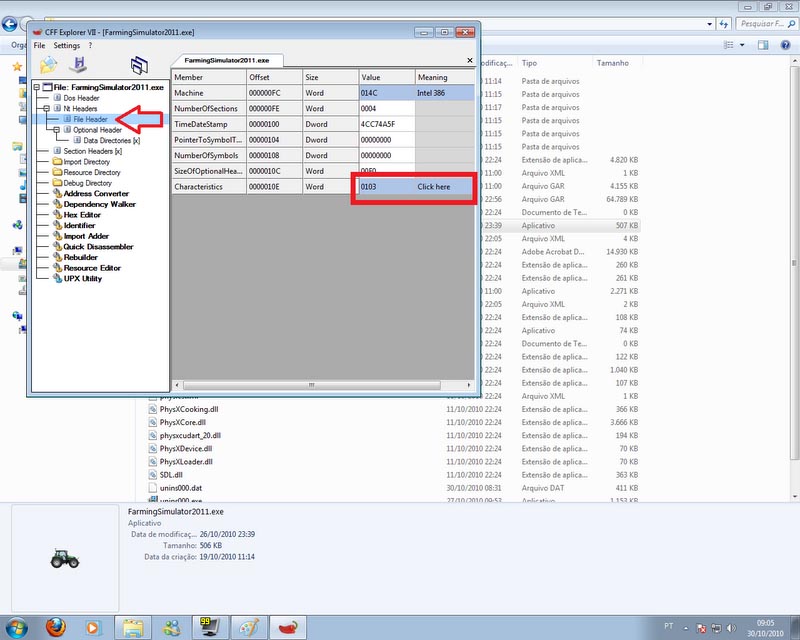Image resolution: width=800 pixels, height=640 pixels.
Task: Open the Import Directory folder node
Action: point(86,161)
